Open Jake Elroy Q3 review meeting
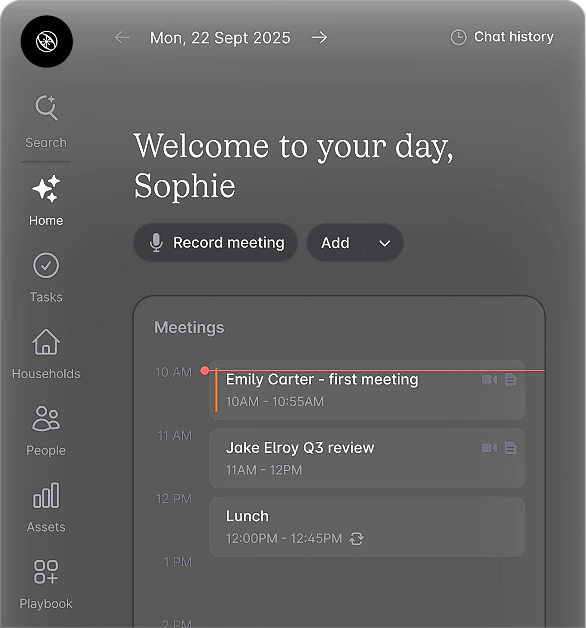Image resolution: width=586 pixels, height=628 pixels. tap(367, 458)
